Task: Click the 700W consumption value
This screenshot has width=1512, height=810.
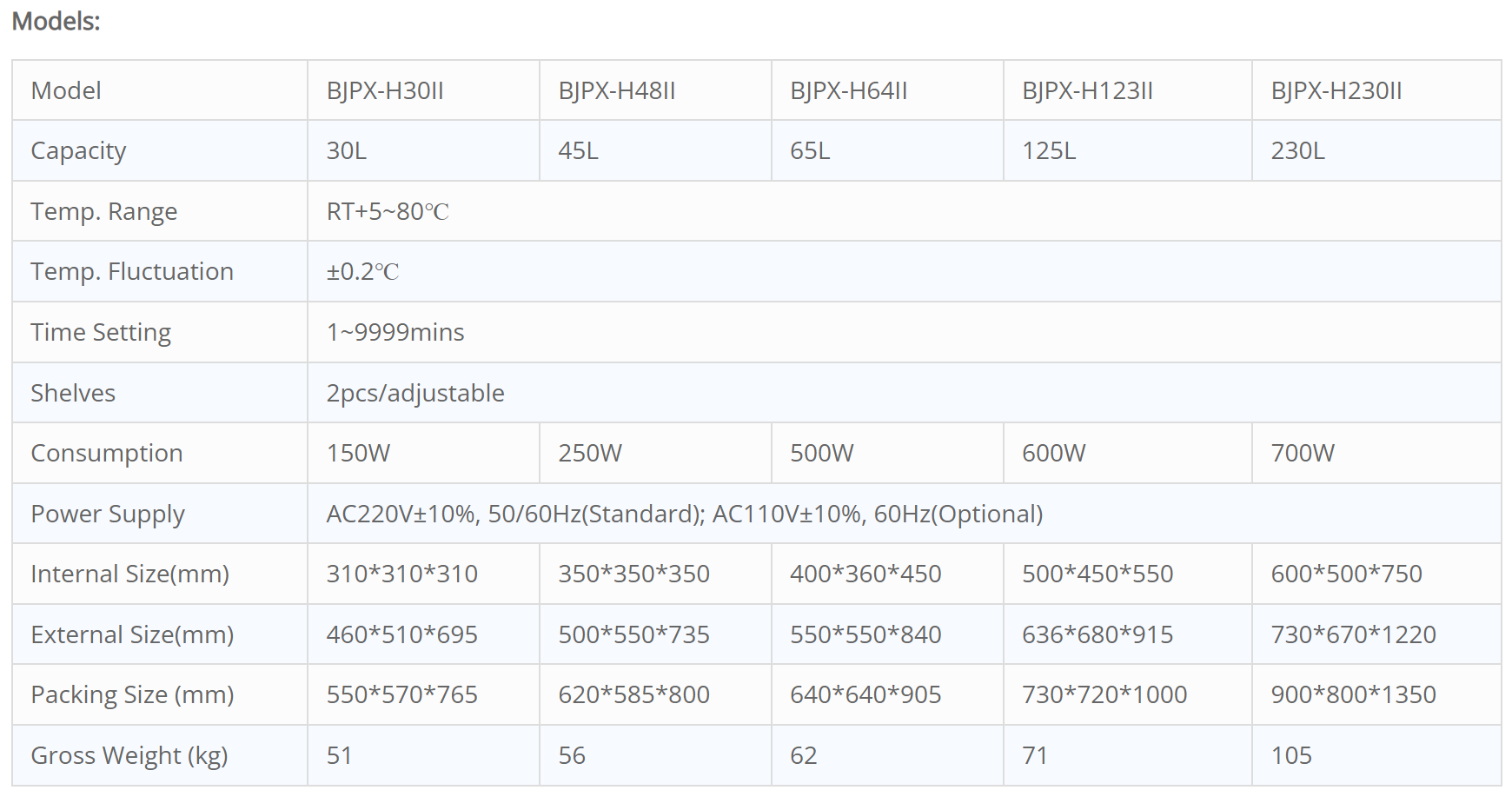Action: 1302,454
